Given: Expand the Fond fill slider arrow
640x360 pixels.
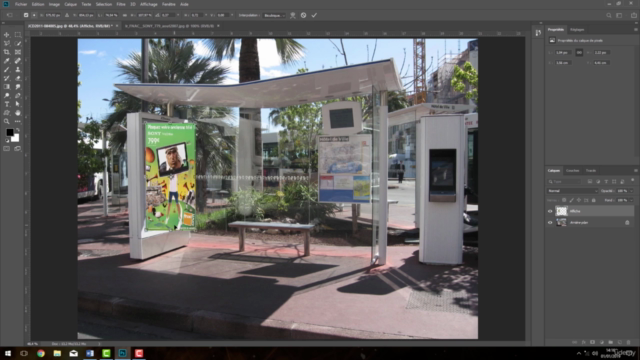Looking at the screenshot, I should 631,200.
